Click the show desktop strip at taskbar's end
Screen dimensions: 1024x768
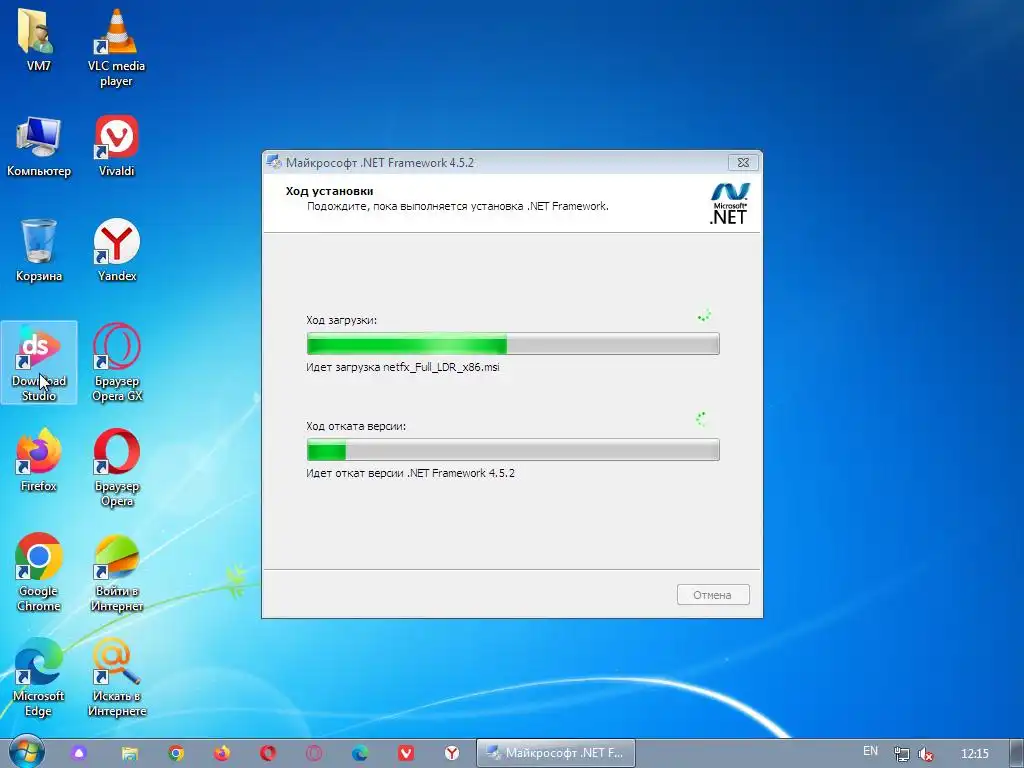point(1018,753)
